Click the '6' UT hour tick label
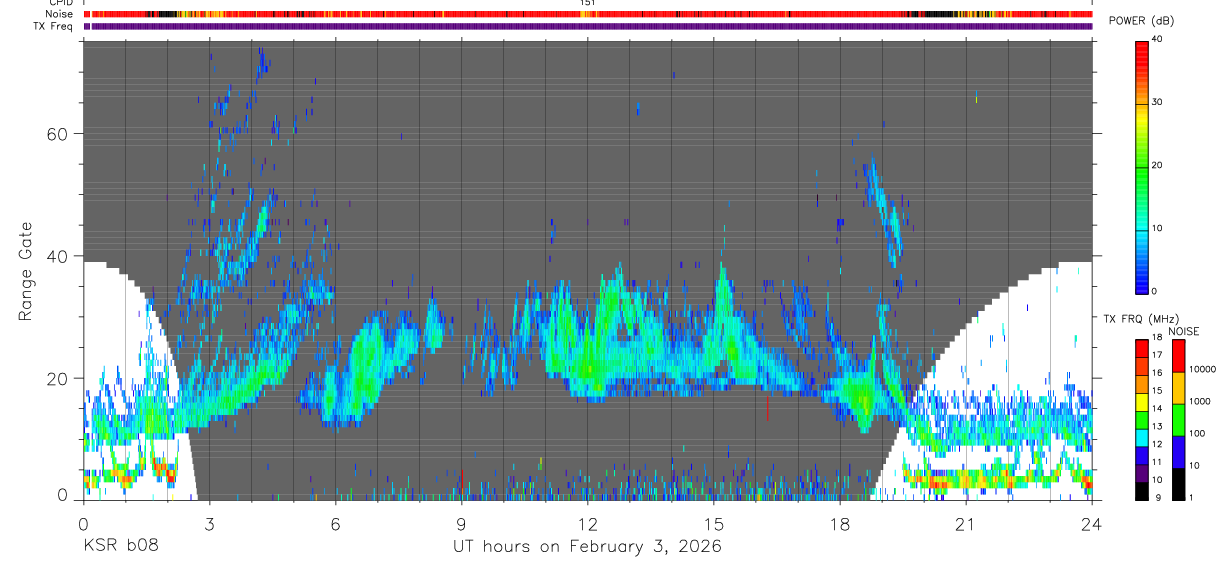Image resolution: width=1228 pixels, height=567 pixels. pyautogui.click(x=336, y=523)
